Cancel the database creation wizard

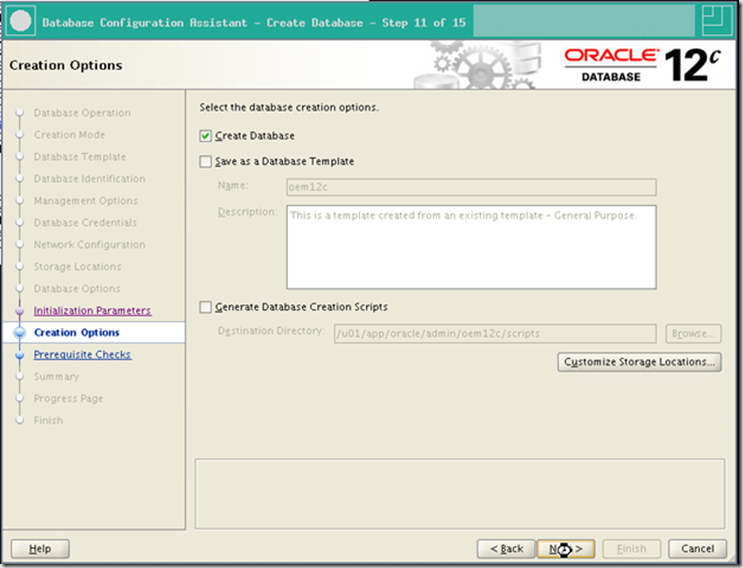pos(697,549)
